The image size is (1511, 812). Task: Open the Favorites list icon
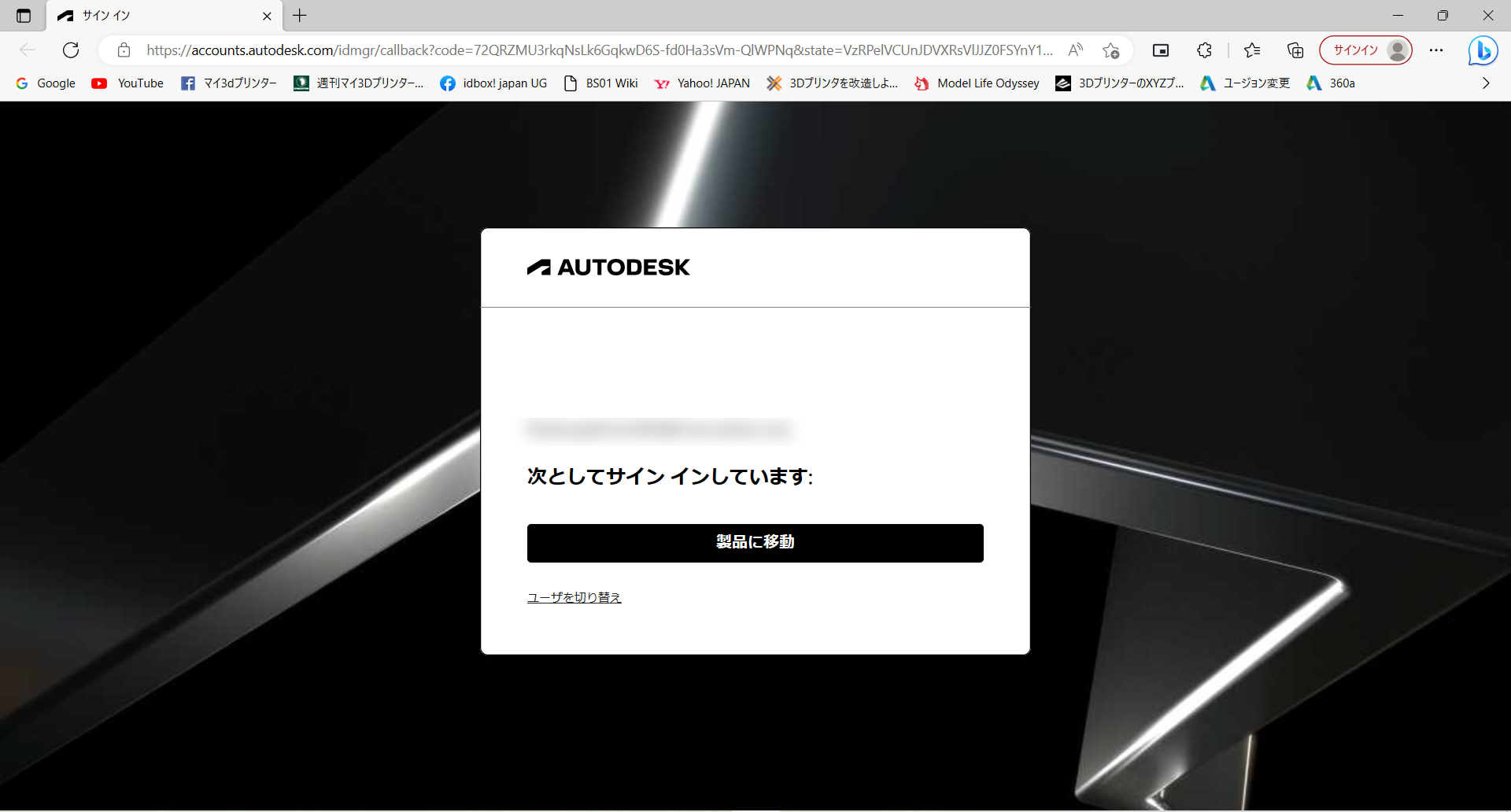pyautogui.click(x=1252, y=50)
